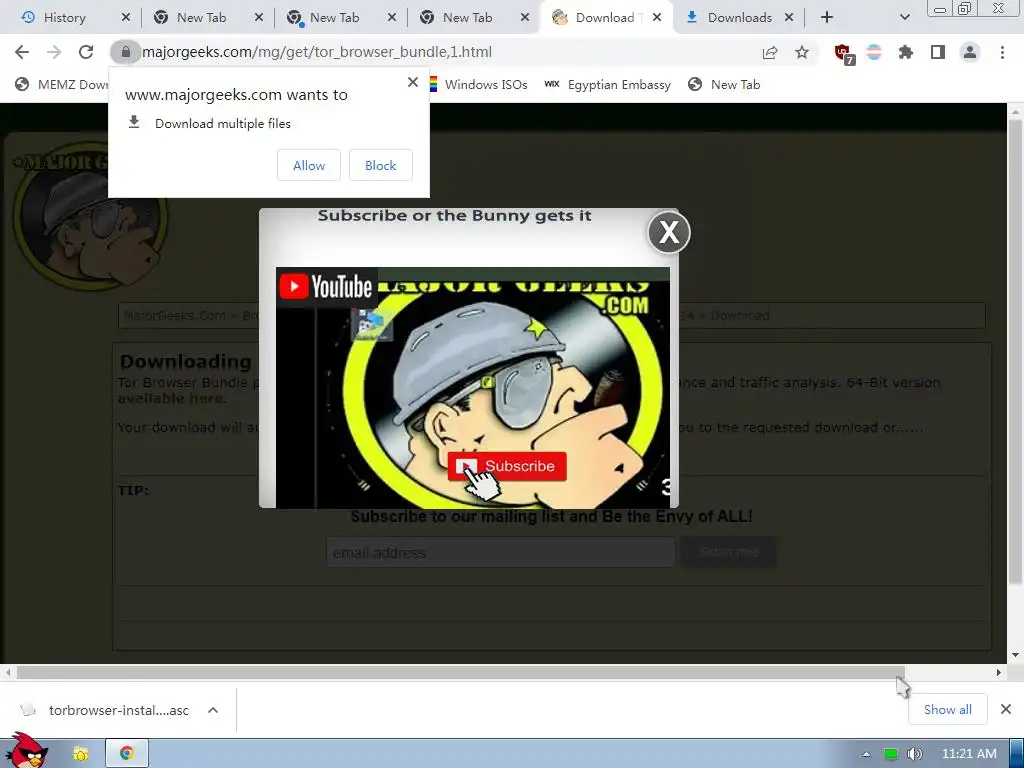
Task: Click the address bar URL
Action: coord(317,52)
